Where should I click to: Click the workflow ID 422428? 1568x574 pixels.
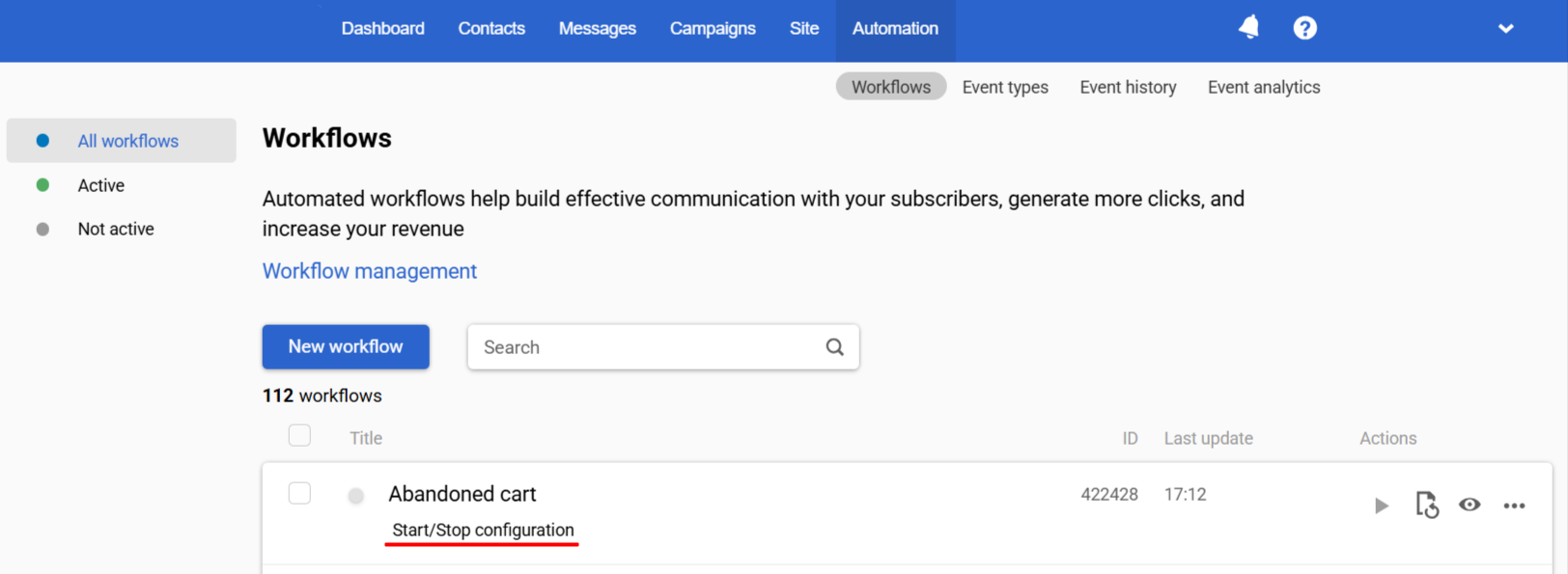pyautogui.click(x=1109, y=494)
